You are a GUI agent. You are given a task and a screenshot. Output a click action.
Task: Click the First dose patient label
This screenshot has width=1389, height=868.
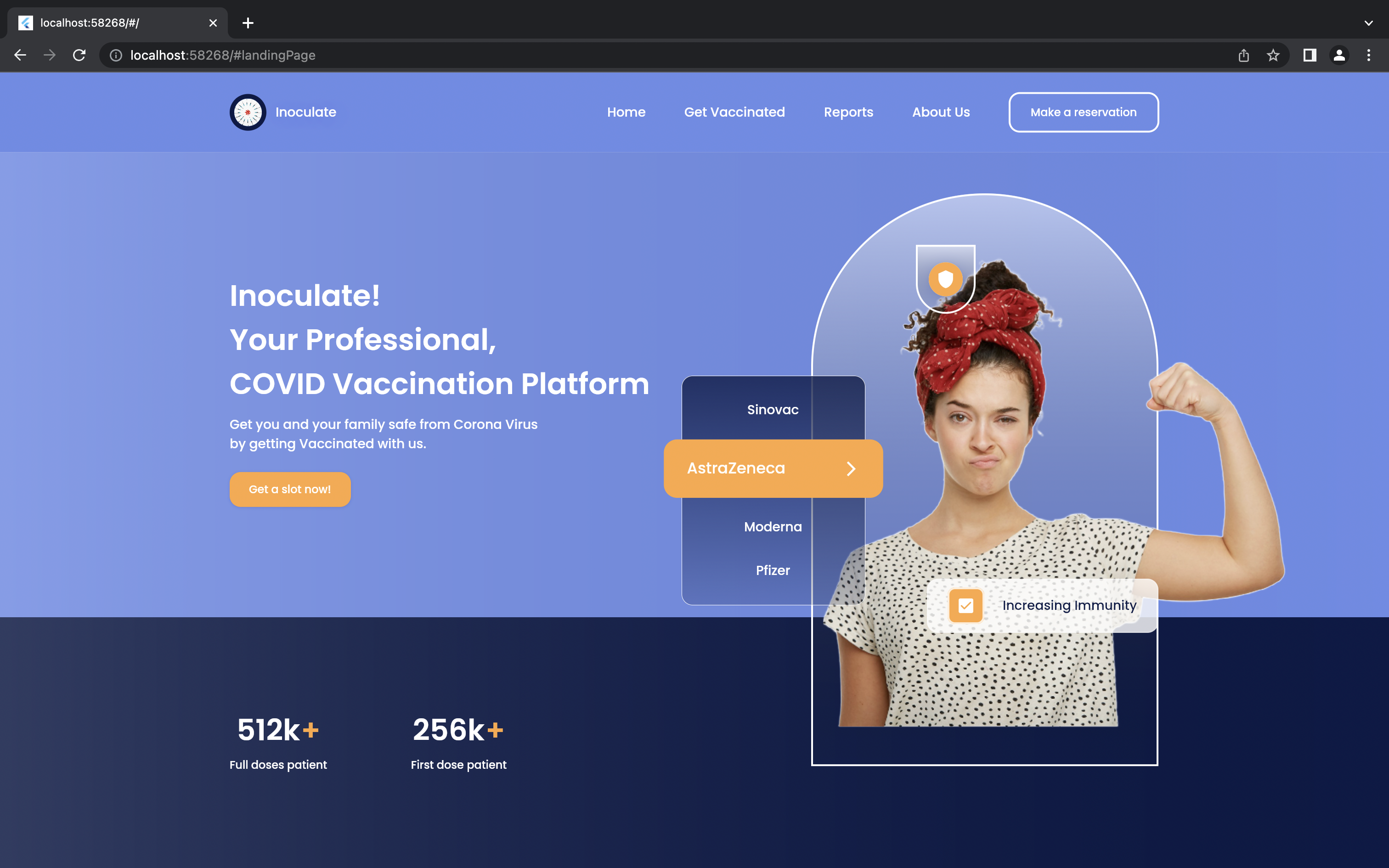(458, 765)
